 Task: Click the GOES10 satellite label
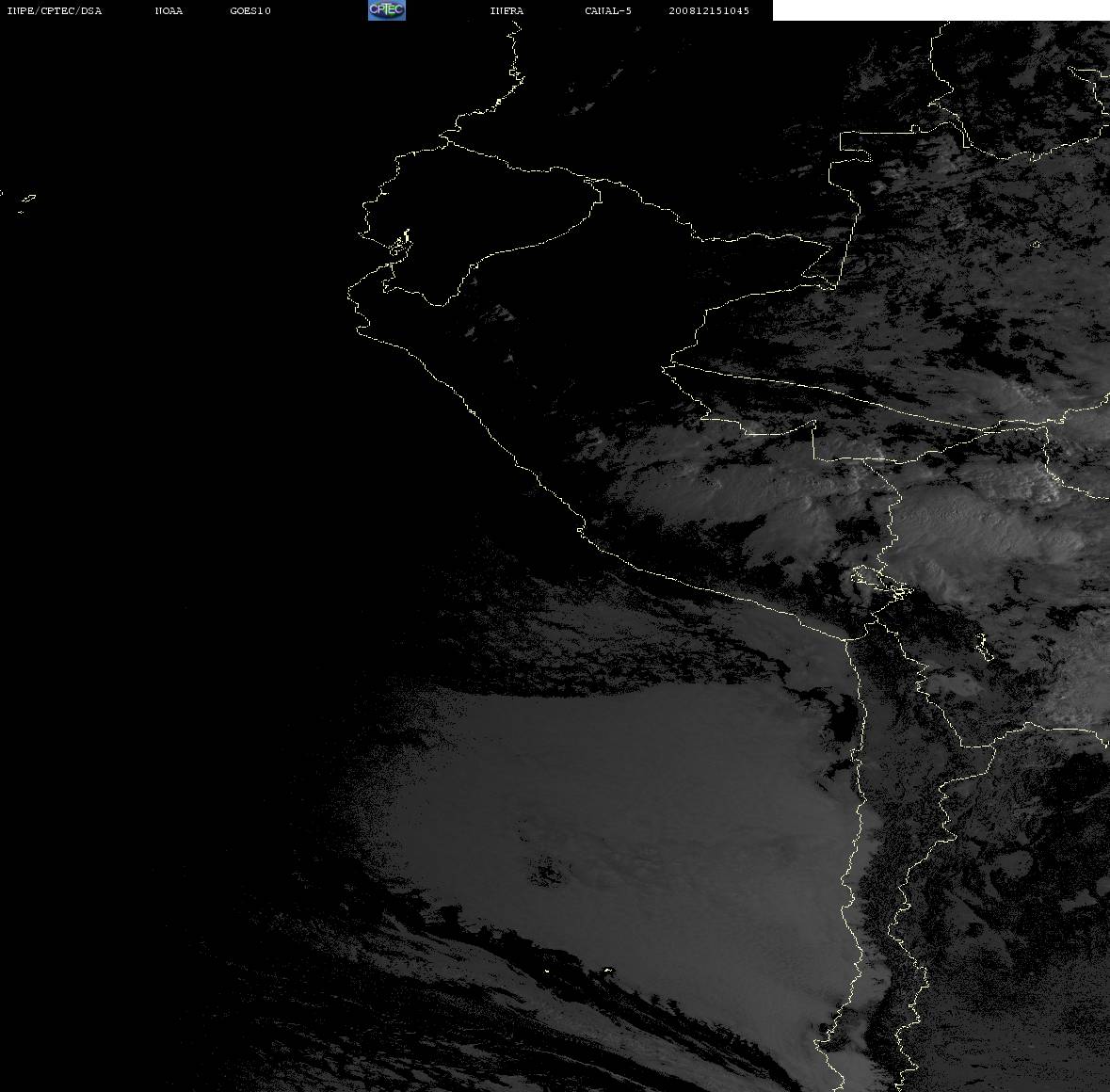[249, 10]
